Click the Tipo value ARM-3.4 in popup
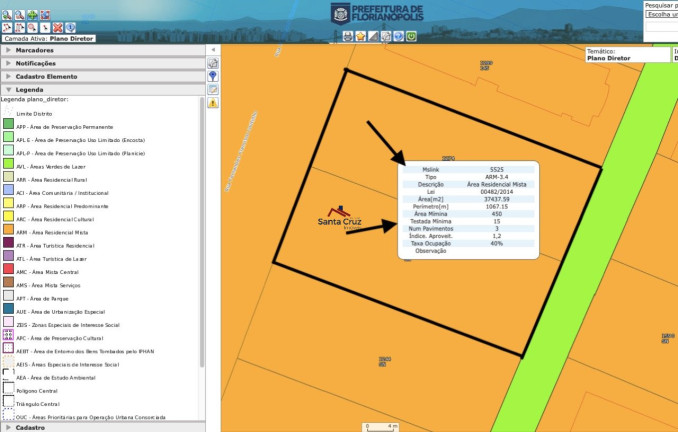This screenshot has height=432, width=678. pyautogui.click(x=496, y=177)
